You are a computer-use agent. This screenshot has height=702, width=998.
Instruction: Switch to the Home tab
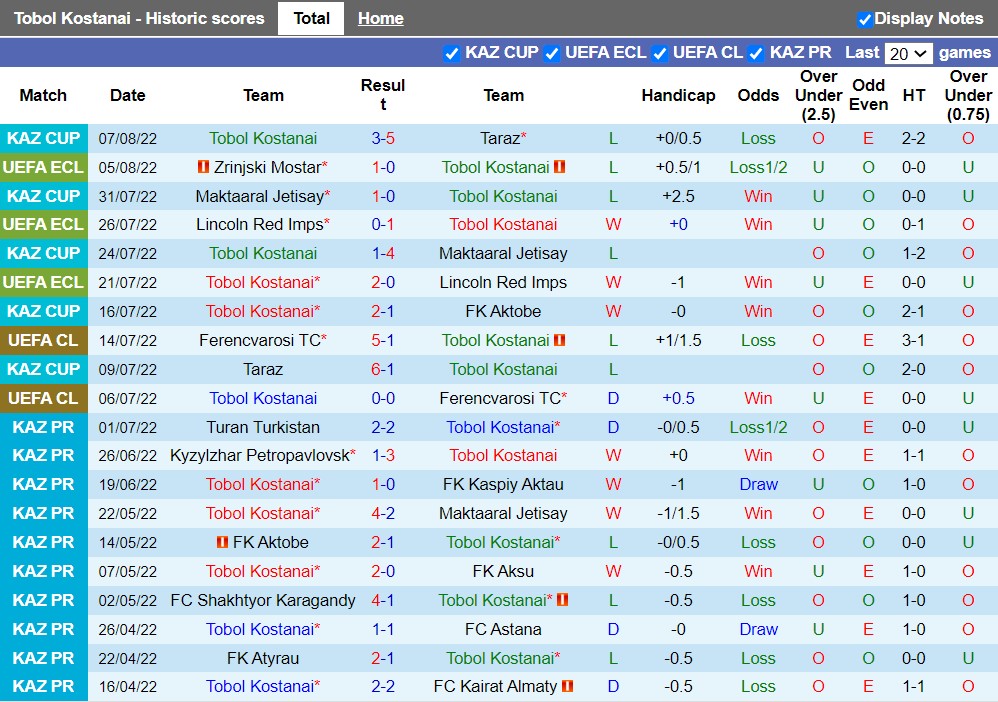tap(380, 18)
